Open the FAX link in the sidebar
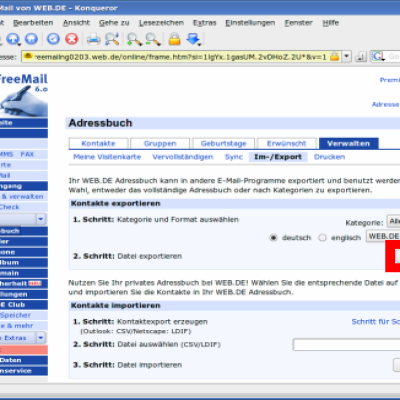The image size is (400, 400). [x=27, y=154]
